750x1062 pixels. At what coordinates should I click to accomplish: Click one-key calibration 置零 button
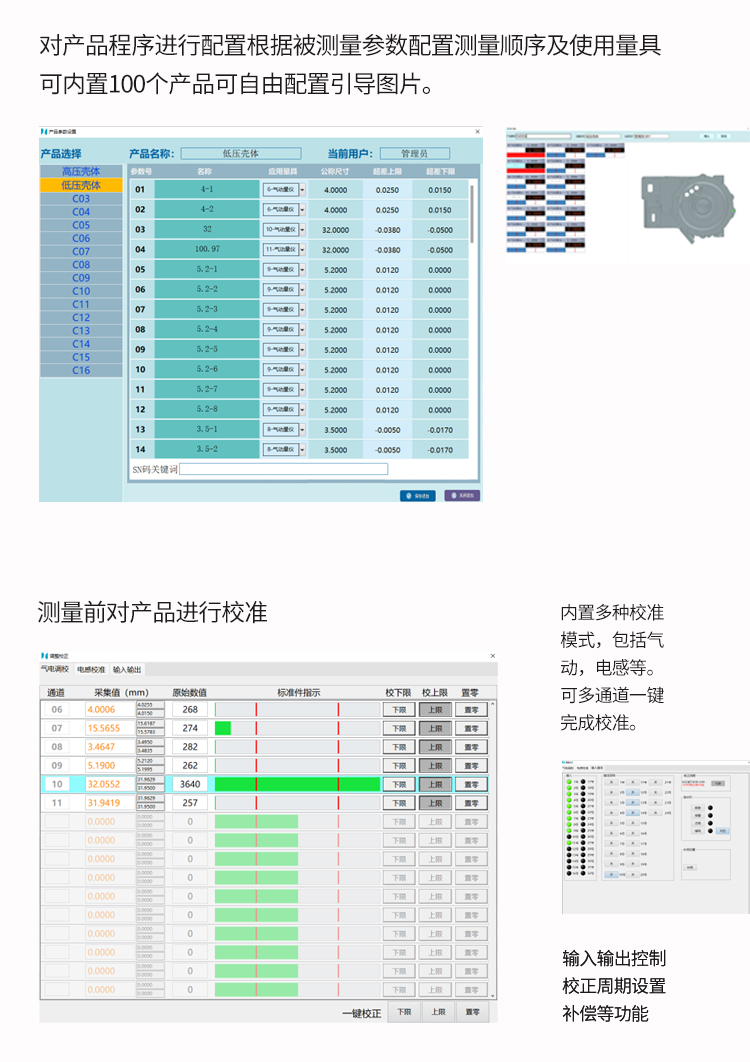(471, 1012)
